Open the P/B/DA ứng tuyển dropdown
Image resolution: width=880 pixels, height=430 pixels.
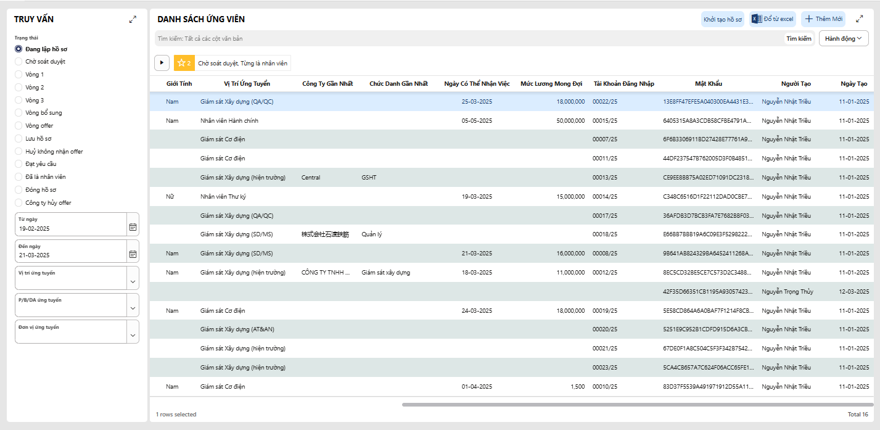[x=133, y=308]
